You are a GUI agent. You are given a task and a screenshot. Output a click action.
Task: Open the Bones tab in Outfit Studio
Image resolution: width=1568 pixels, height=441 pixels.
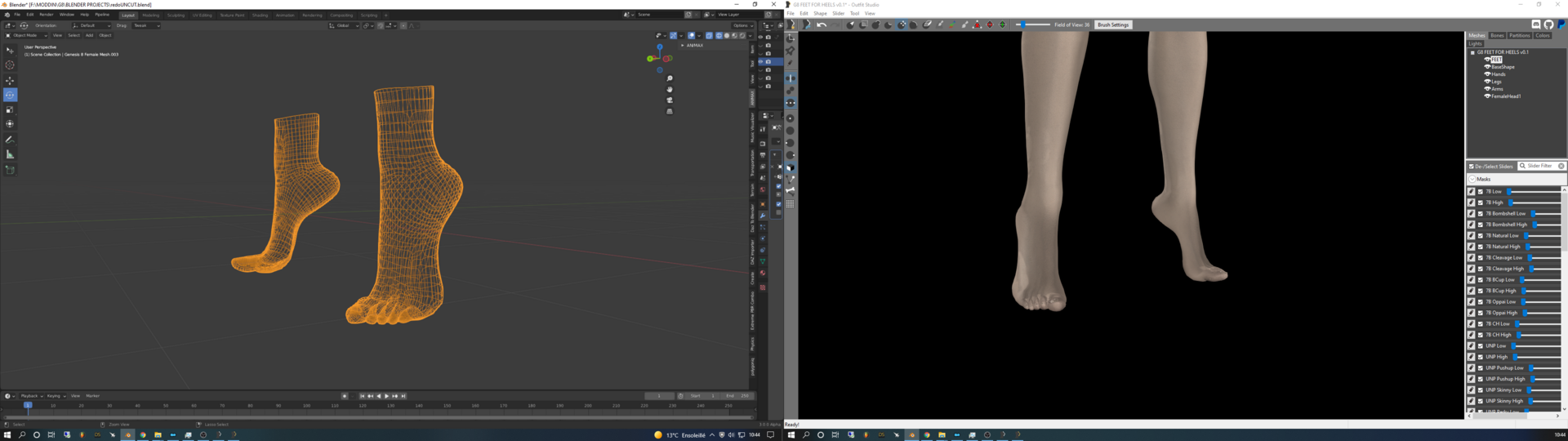1497,35
